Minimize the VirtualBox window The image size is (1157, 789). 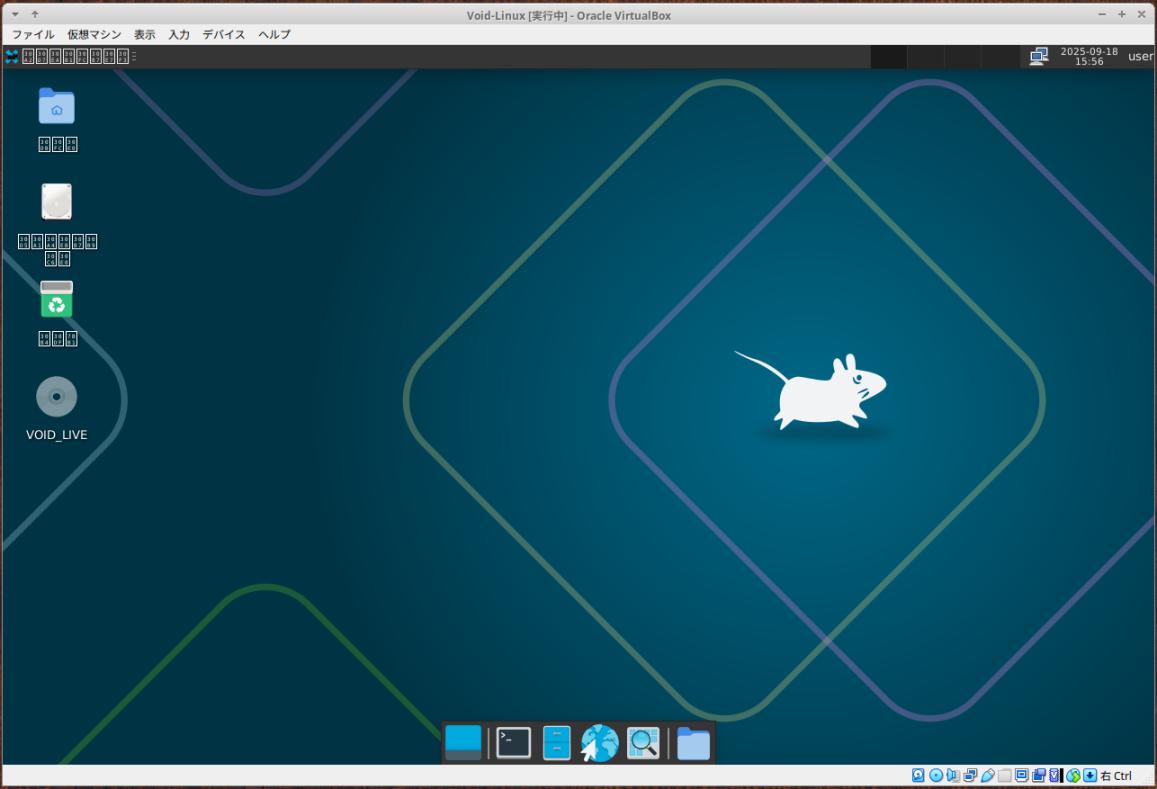click(x=1102, y=14)
